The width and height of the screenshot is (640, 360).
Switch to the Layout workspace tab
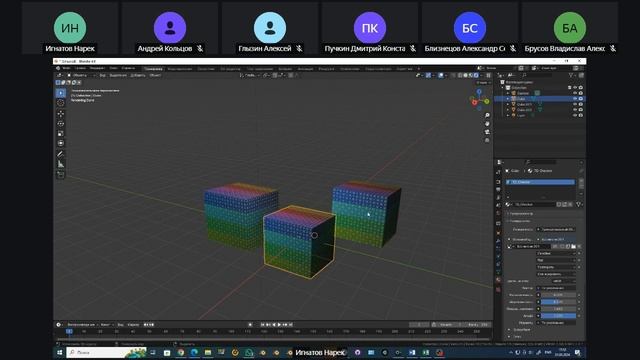(x=153, y=69)
